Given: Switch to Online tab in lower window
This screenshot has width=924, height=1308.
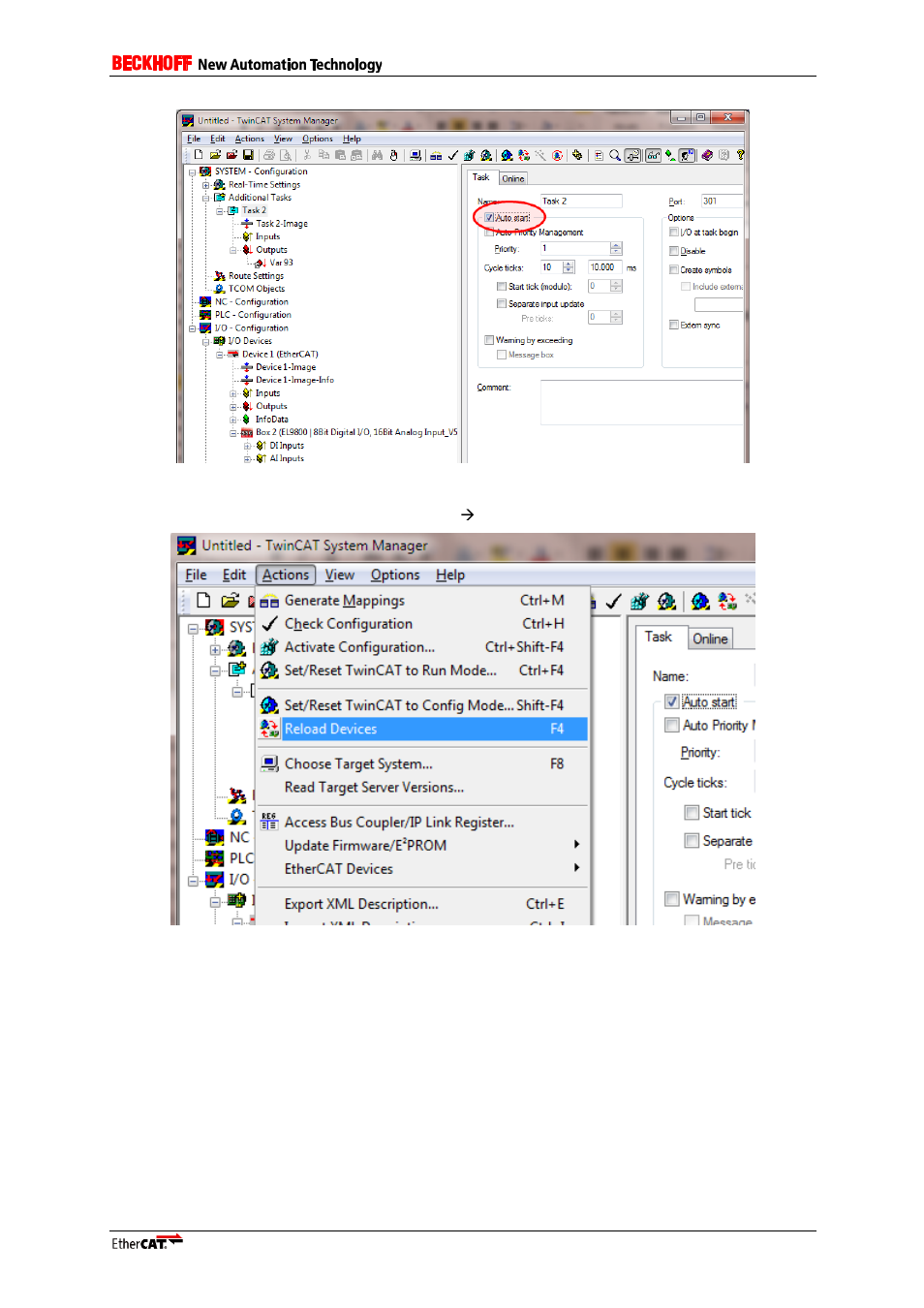Looking at the screenshot, I should (710, 638).
